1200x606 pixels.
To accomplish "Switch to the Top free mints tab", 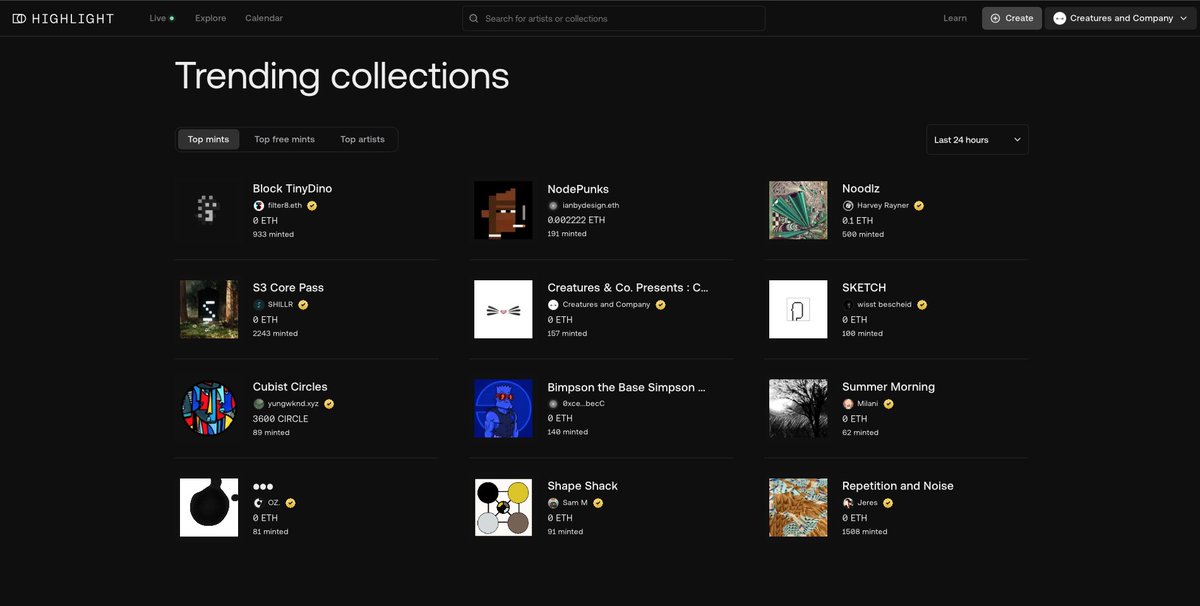I will point(284,139).
